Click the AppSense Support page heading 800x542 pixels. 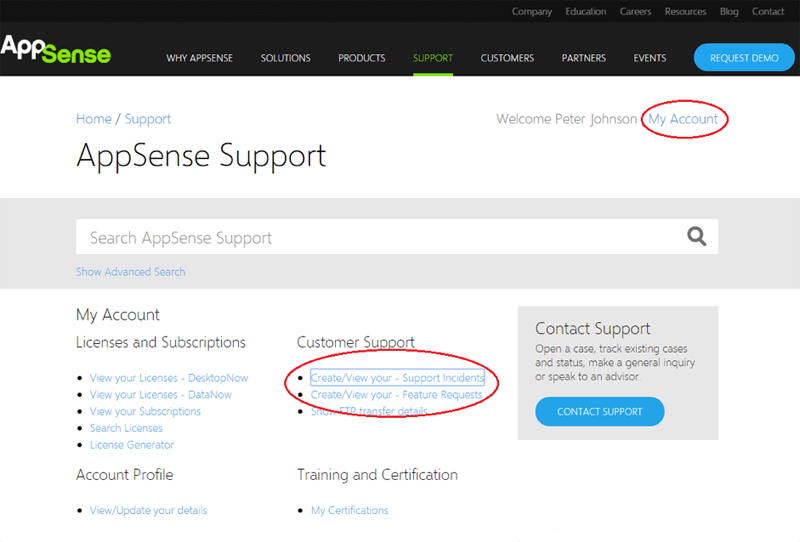(x=201, y=156)
